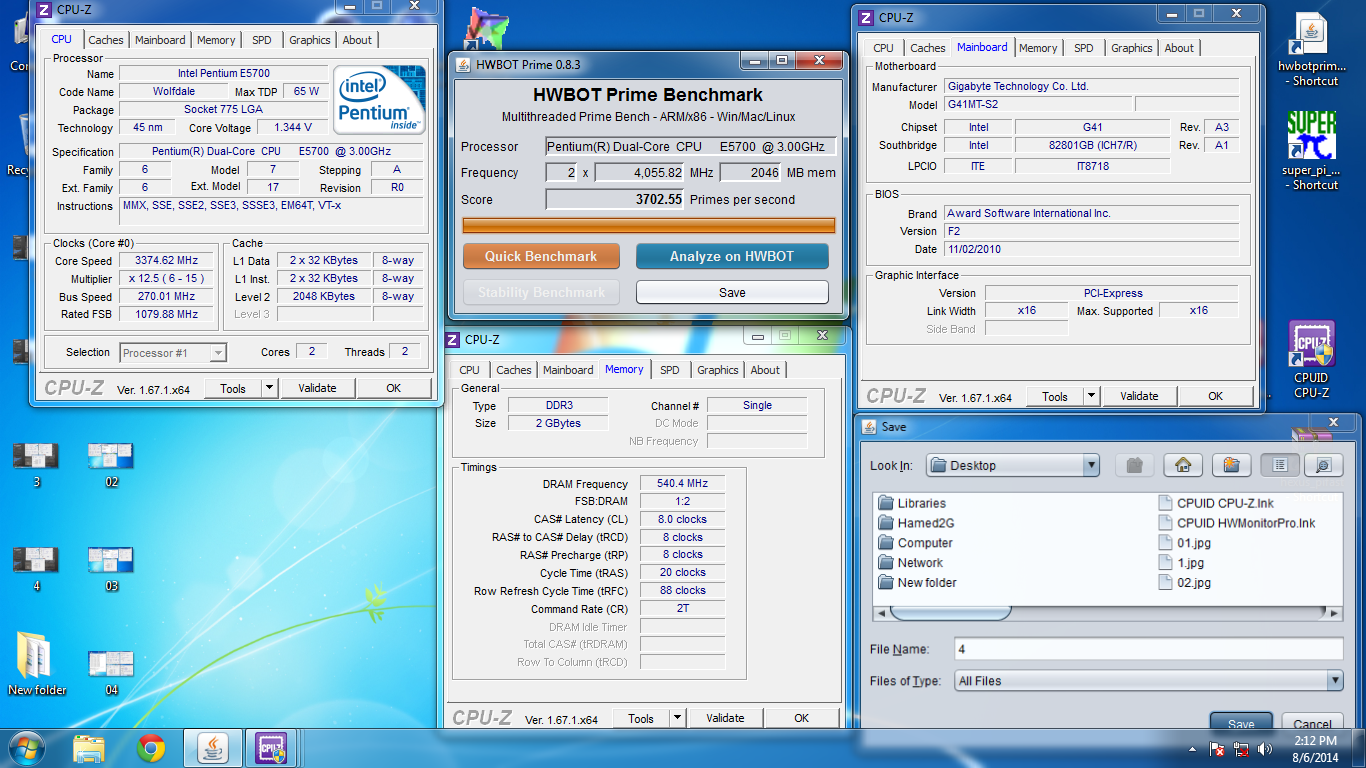Click the Home icon in Save dialog

[x=1183, y=465]
